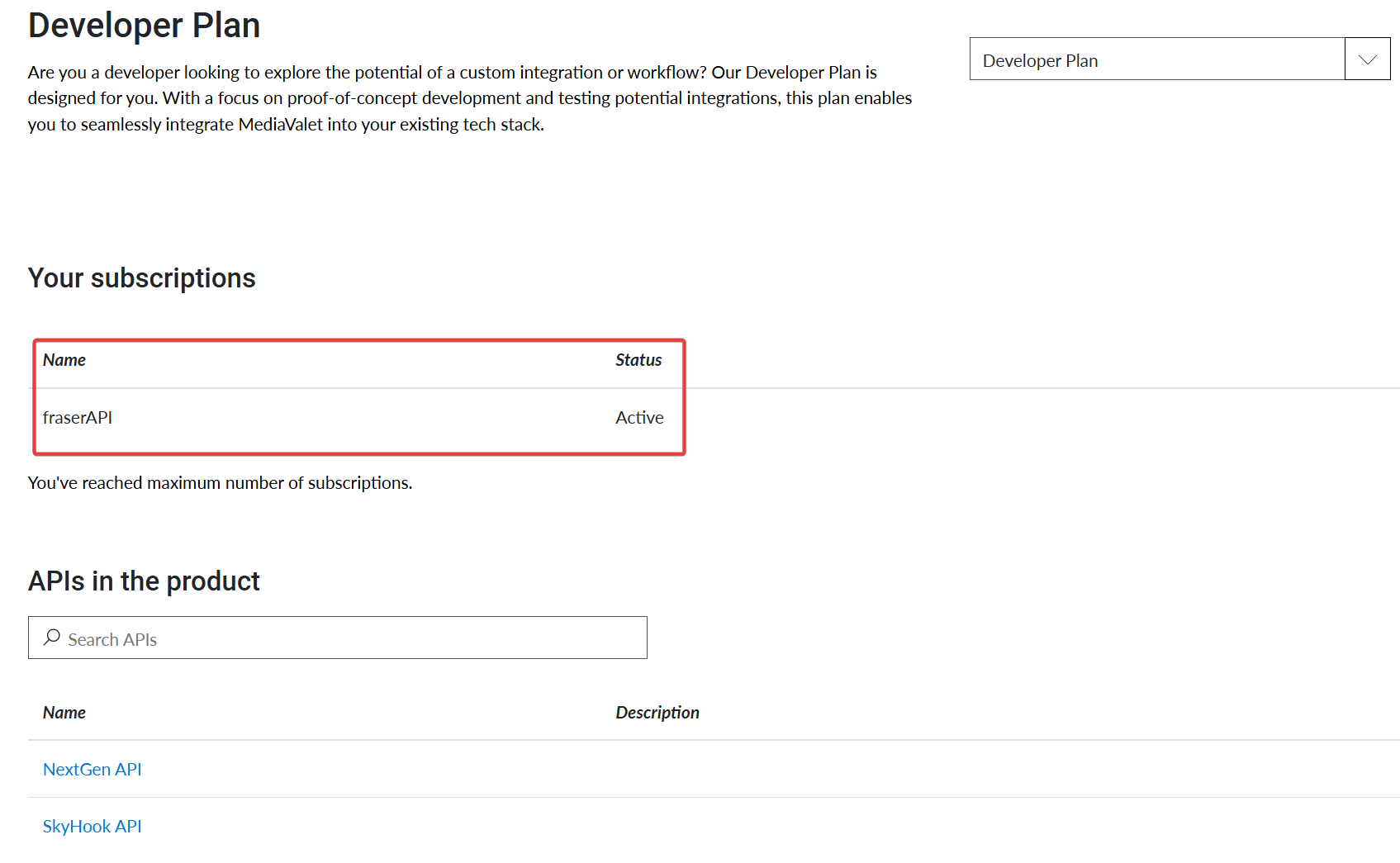This screenshot has height=863, width=1400.
Task: Click the Developer Plan page heading
Action: pyautogui.click(x=145, y=26)
